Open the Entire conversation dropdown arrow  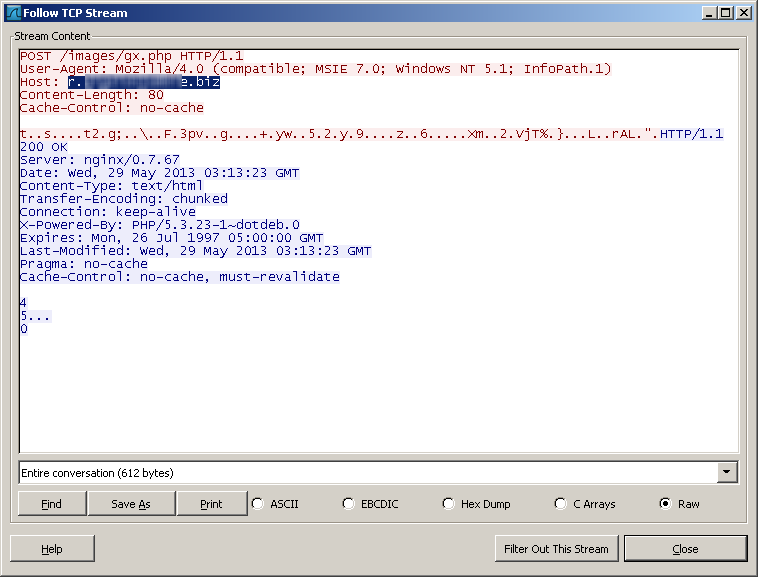point(727,473)
